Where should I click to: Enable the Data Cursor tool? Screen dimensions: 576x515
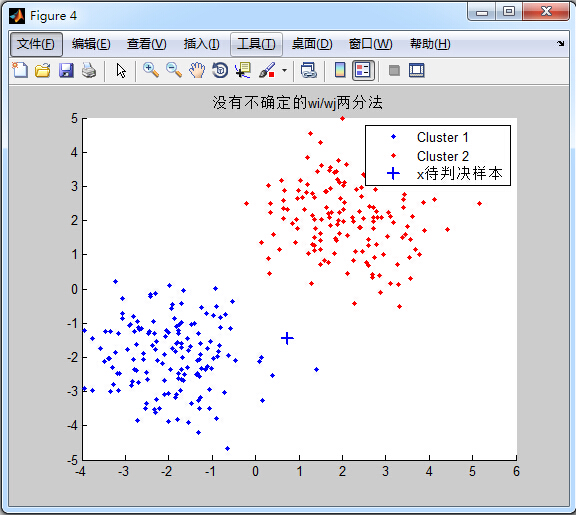tap(243, 70)
